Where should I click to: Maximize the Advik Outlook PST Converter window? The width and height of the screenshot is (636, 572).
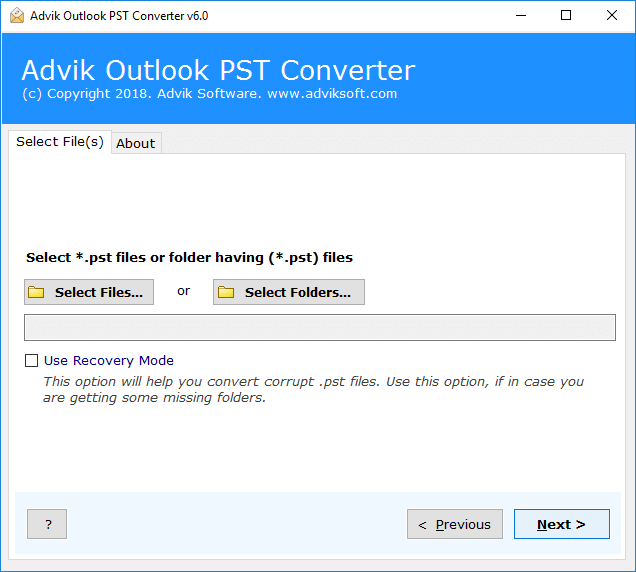pyautogui.click(x=566, y=16)
